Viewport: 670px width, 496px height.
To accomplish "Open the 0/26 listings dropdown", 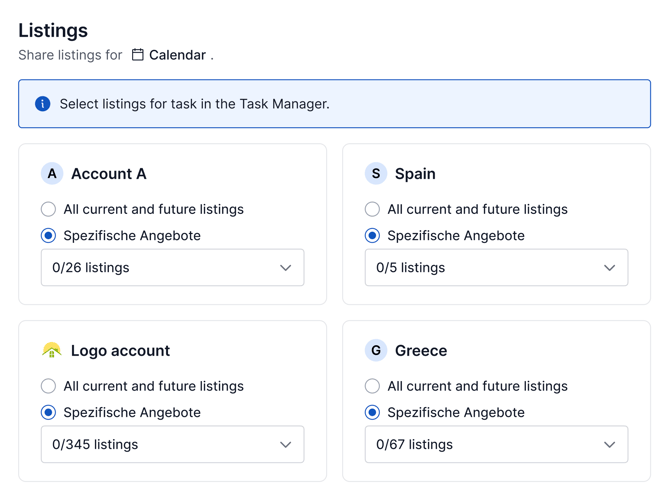I will point(172,268).
